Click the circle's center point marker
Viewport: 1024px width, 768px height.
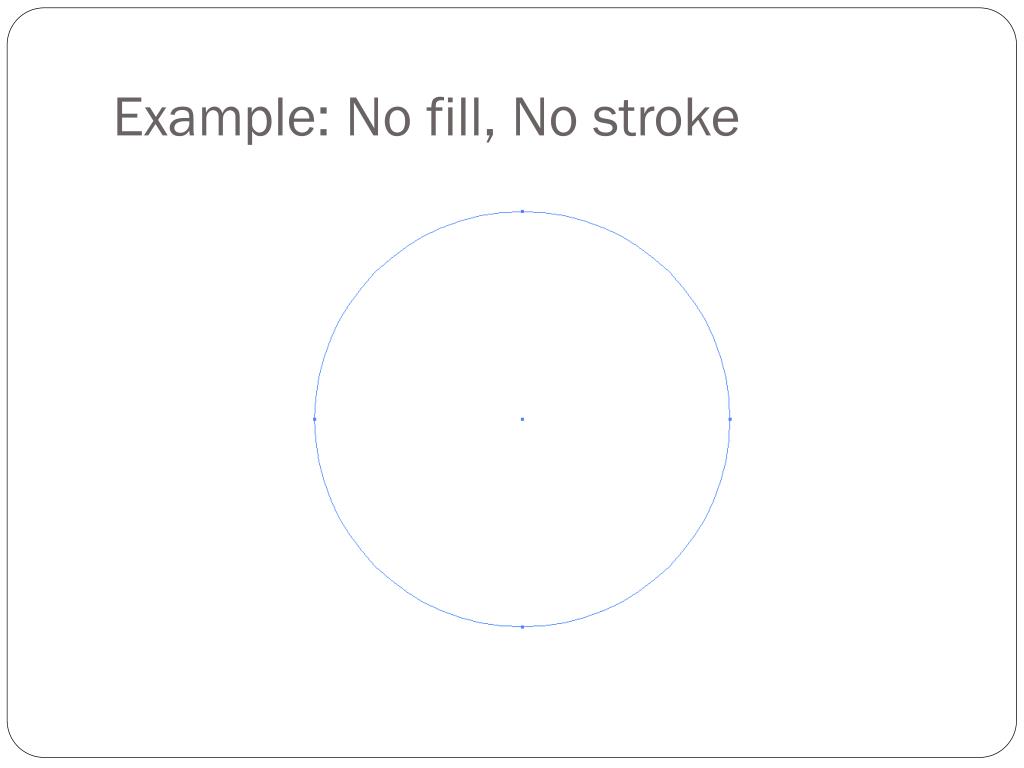point(522,419)
